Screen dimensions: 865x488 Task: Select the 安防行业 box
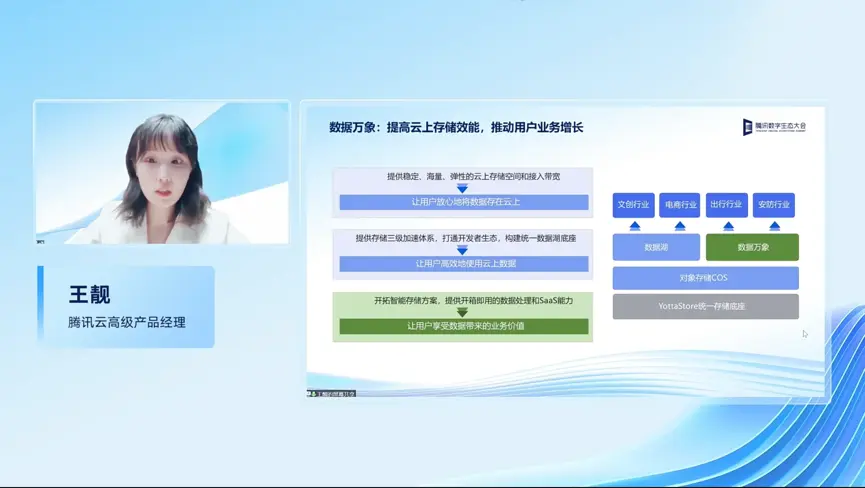773,205
